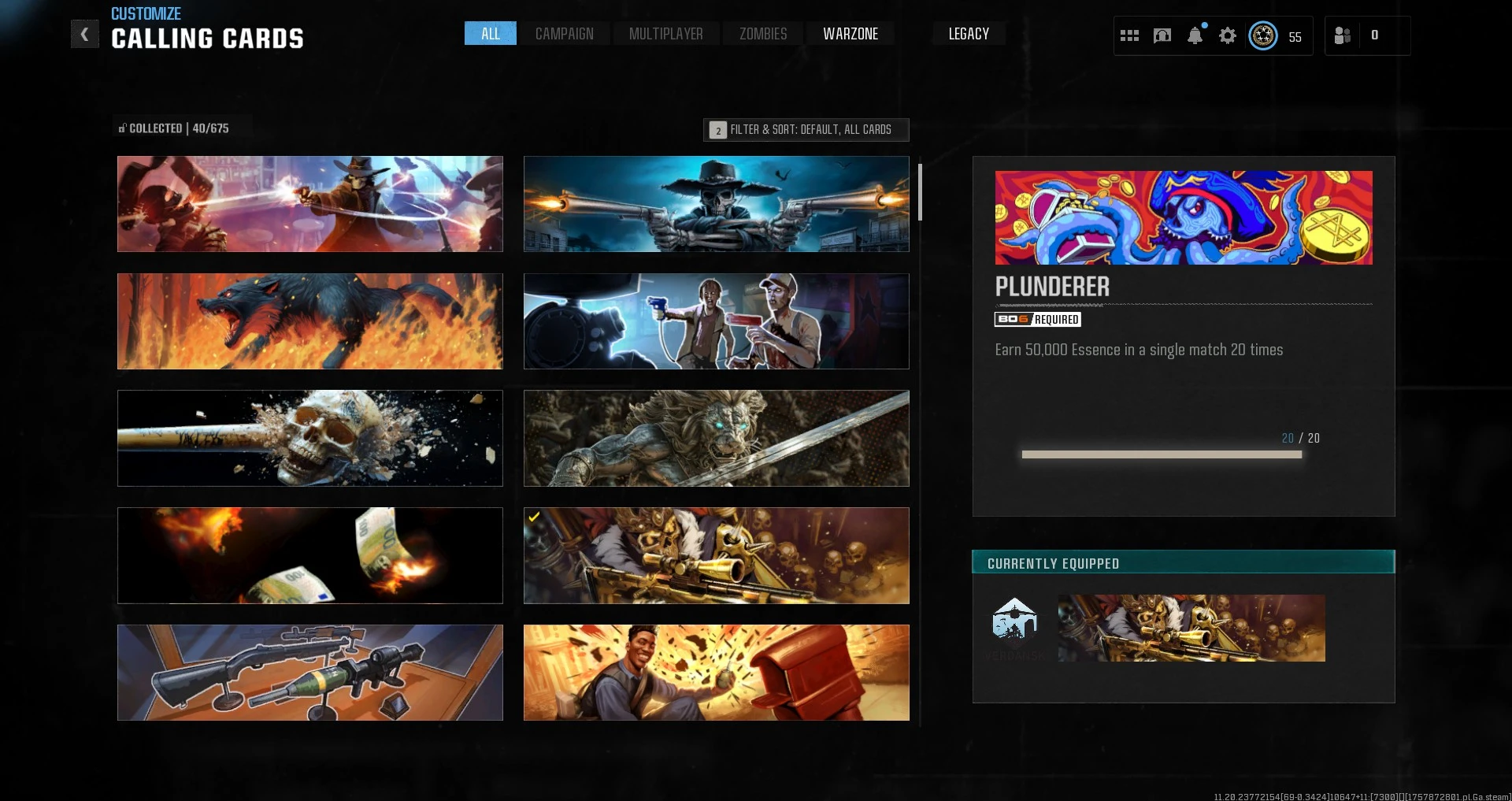Screen dimensions: 1512x801
Task: Select the burning wolf calling card
Action: coord(310,321)
